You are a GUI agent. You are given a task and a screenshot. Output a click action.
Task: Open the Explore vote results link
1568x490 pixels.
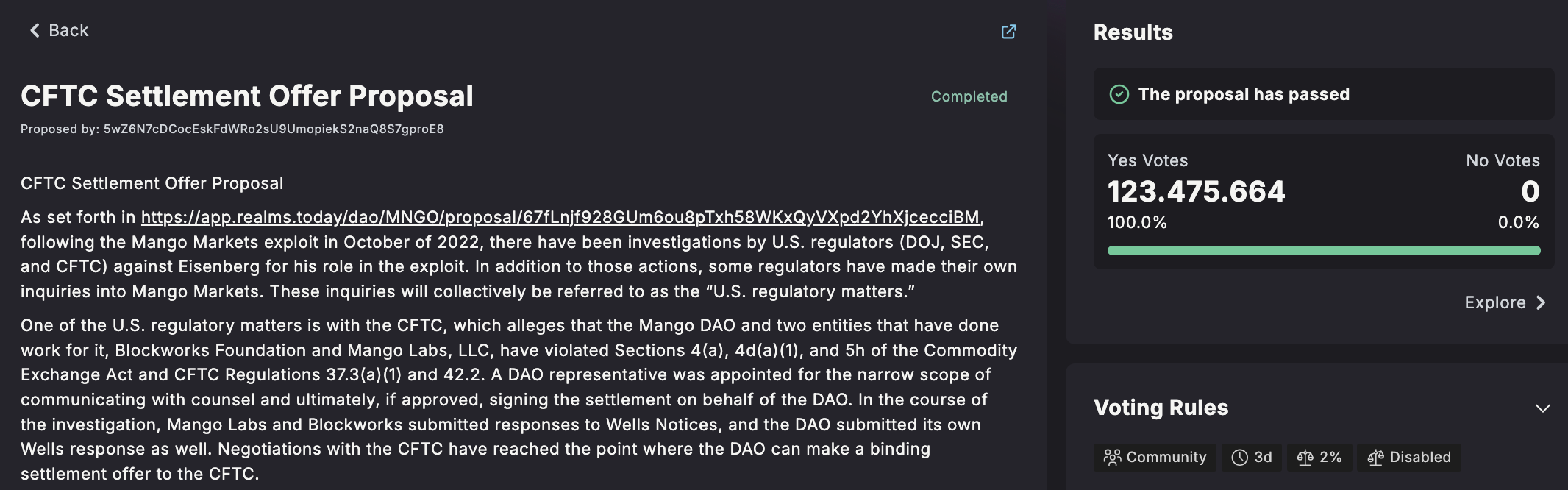[1505, 303]
